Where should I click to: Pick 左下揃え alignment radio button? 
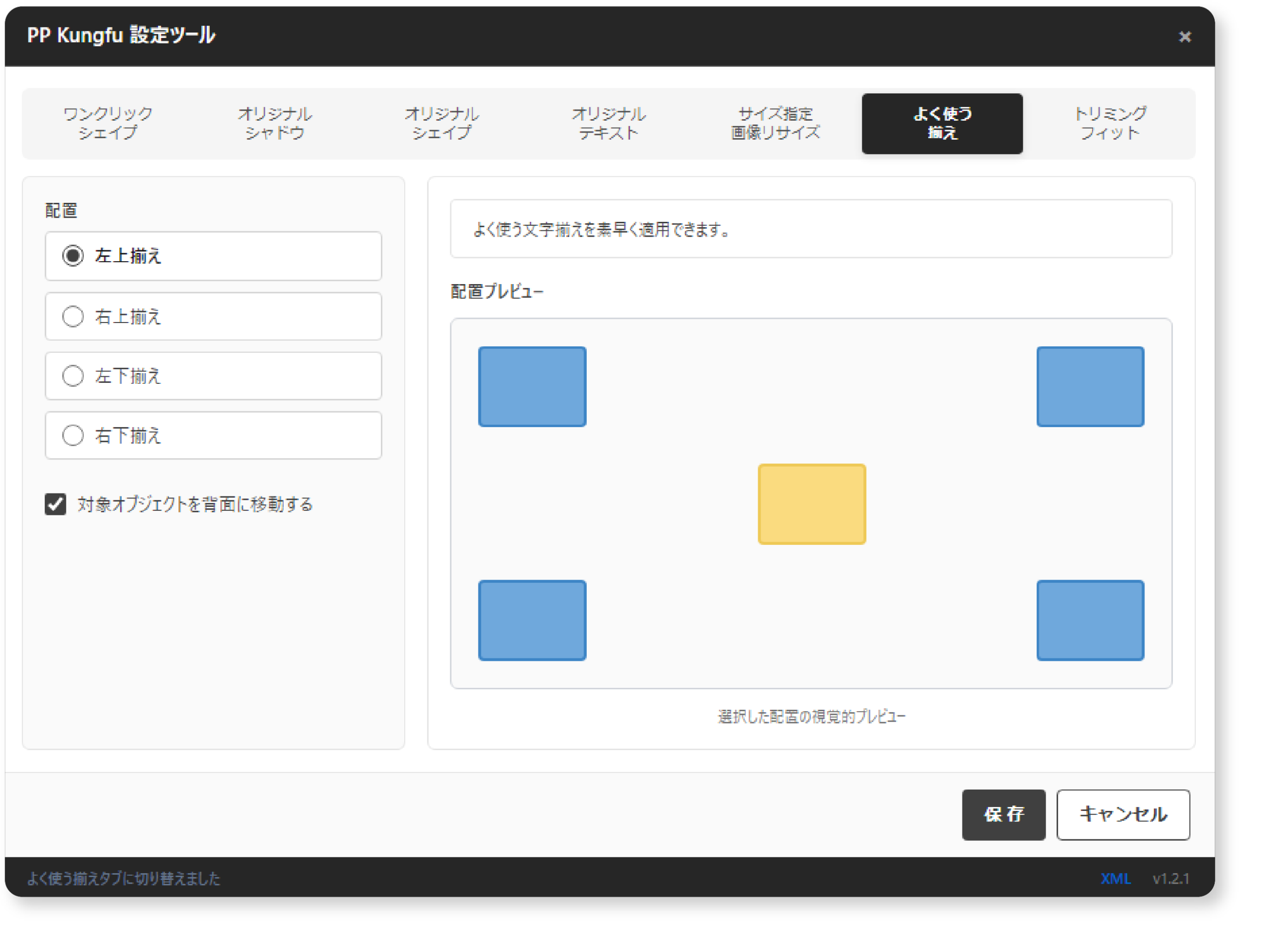click(x=73, y=376)
